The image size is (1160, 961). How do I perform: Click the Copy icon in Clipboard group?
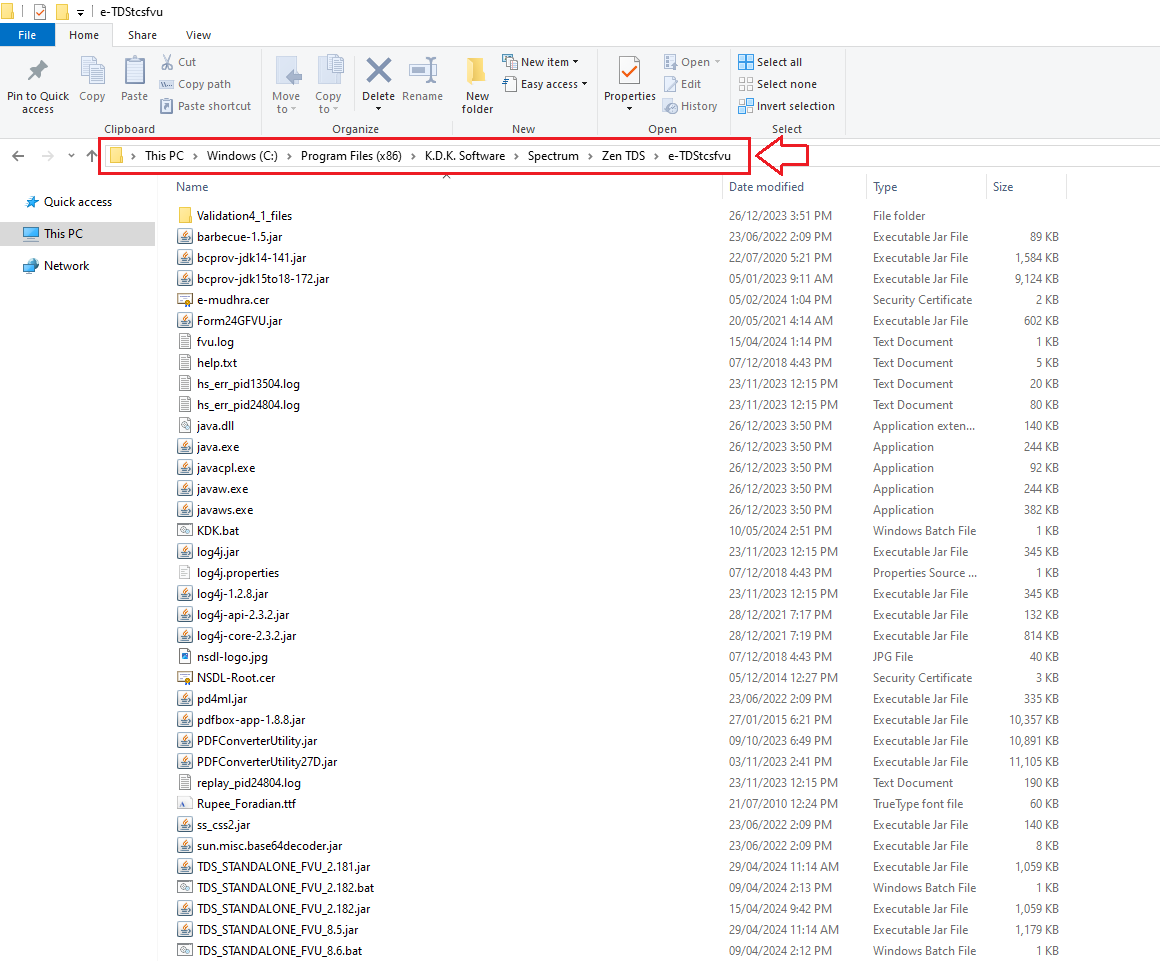(x=92, y=71)
